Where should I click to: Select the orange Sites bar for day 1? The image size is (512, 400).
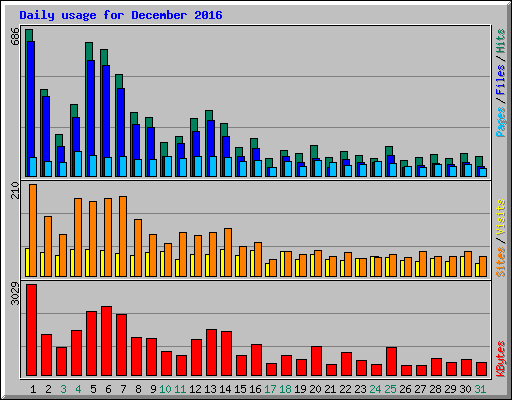coord(33,230)
